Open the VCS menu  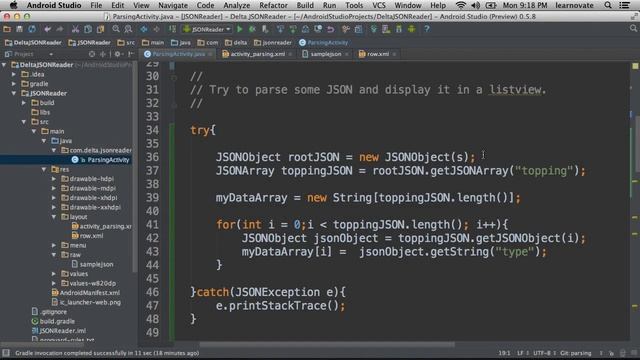point(379,5)
